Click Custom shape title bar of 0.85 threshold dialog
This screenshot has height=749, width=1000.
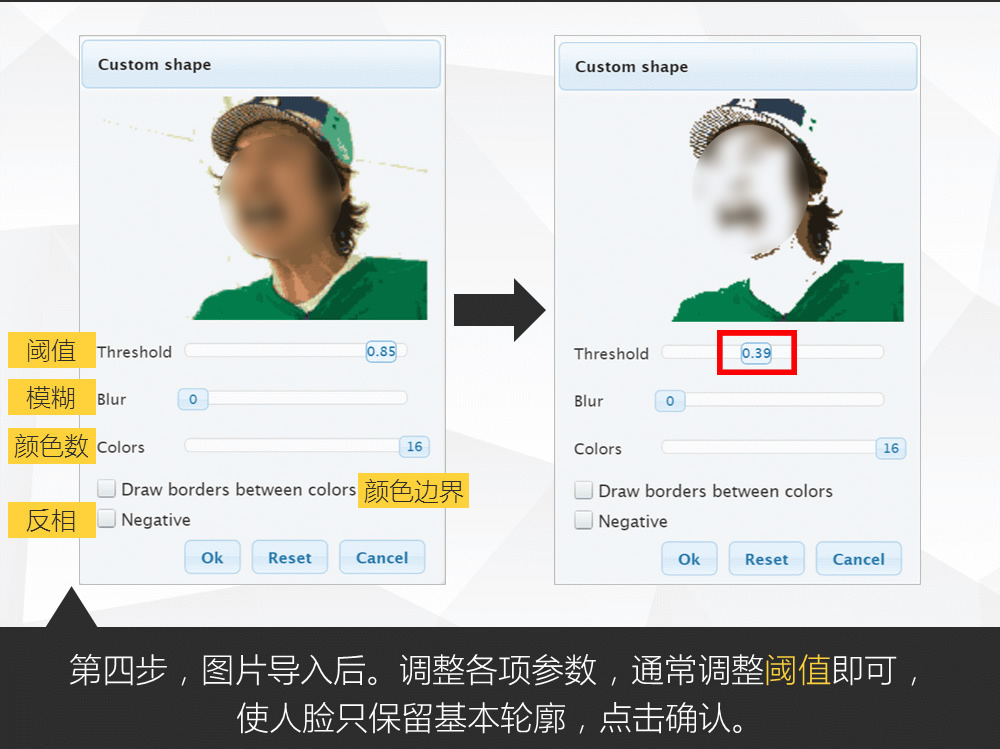click(261, 65)
